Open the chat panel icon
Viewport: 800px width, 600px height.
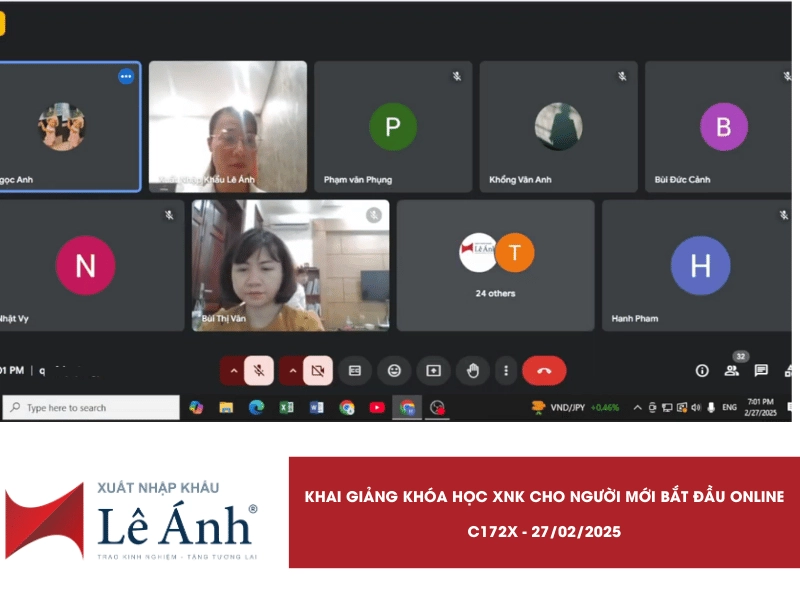(x=761, y=371)
